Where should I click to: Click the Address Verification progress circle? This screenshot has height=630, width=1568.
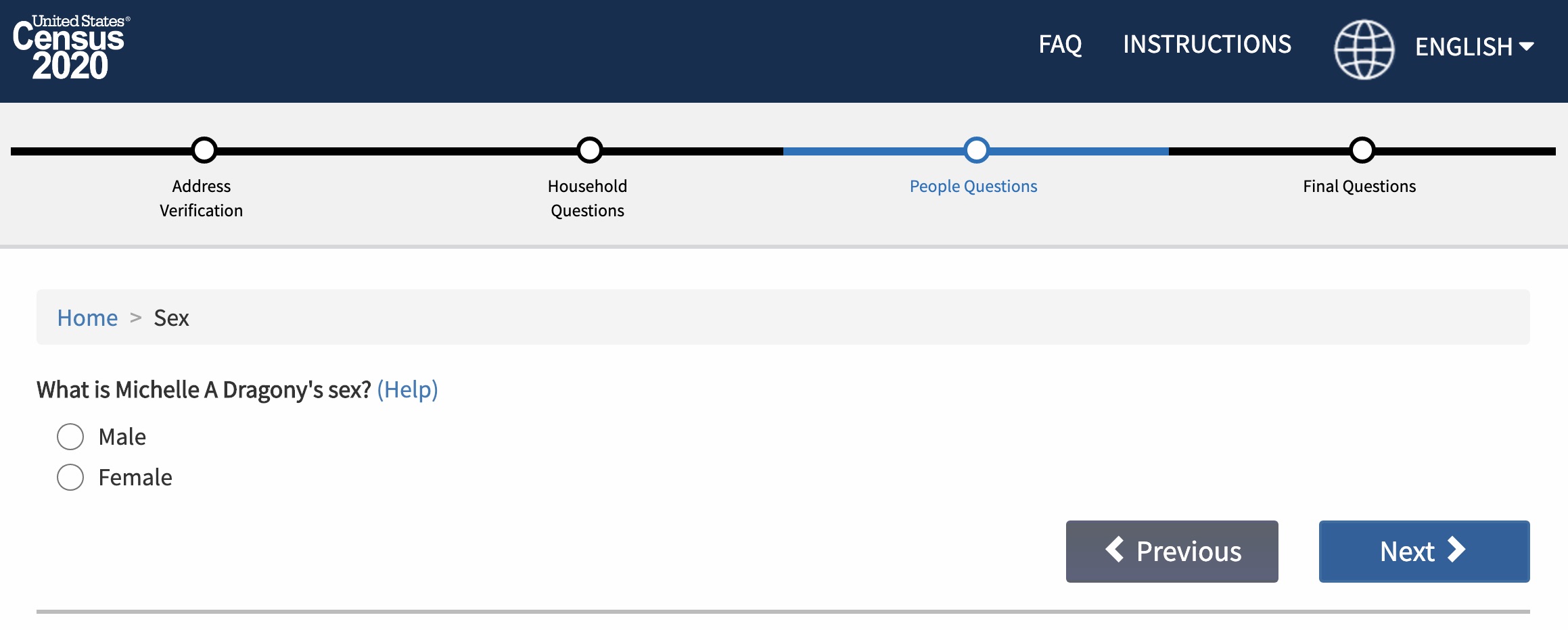click(x=204, y=150)
